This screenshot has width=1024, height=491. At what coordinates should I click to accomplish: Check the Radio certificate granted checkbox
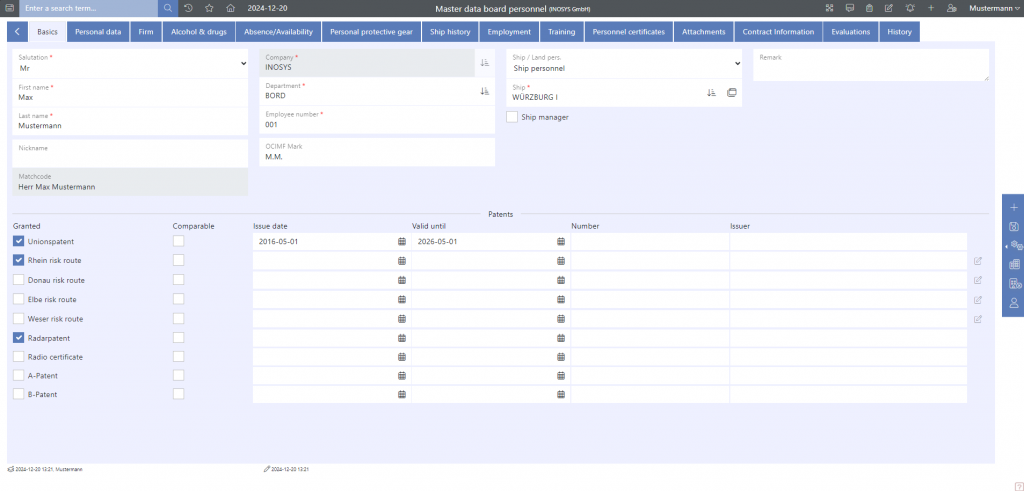[19, 357]
